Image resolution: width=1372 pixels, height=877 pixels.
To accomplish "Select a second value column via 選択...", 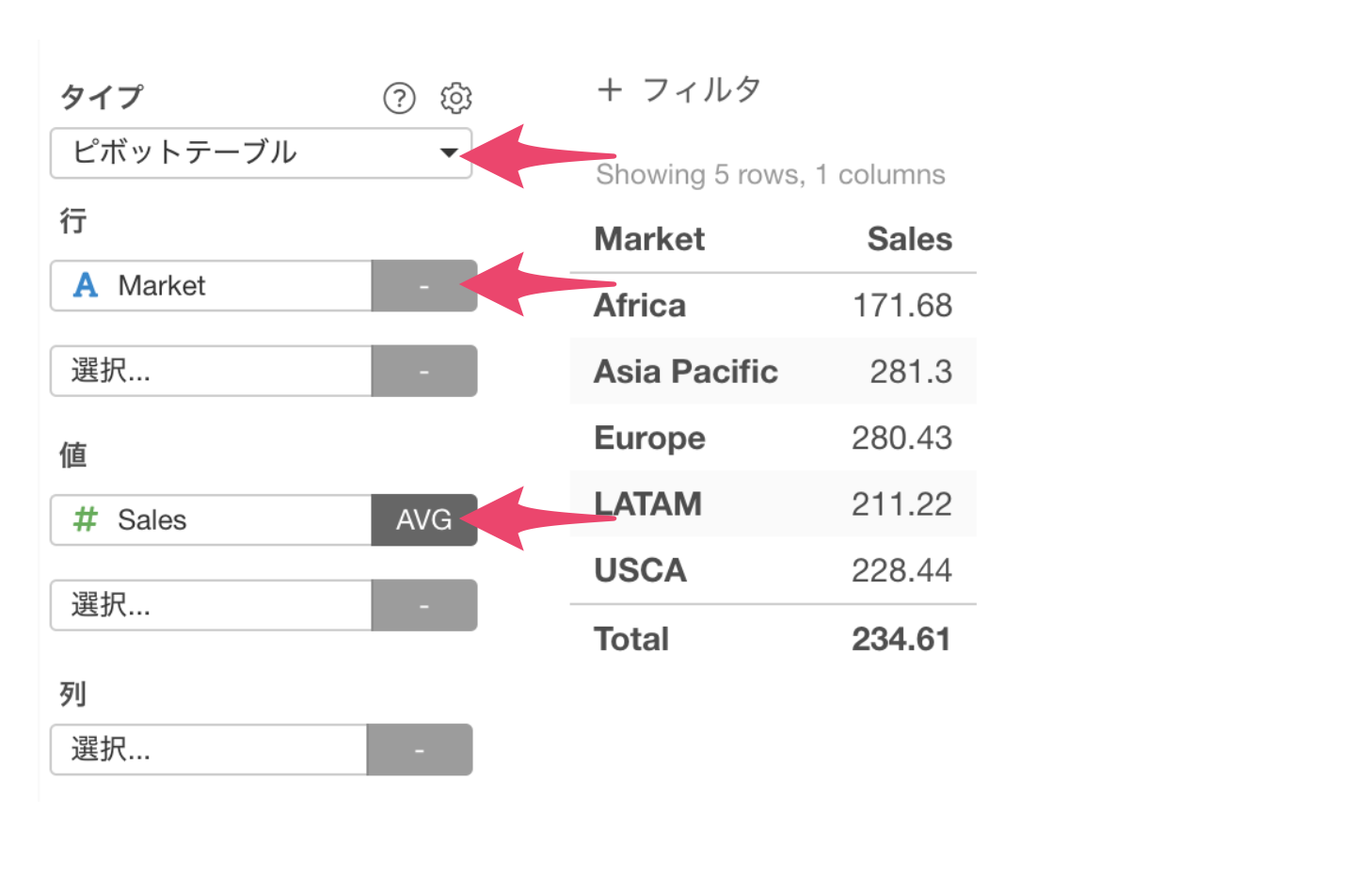I will 211,605.
